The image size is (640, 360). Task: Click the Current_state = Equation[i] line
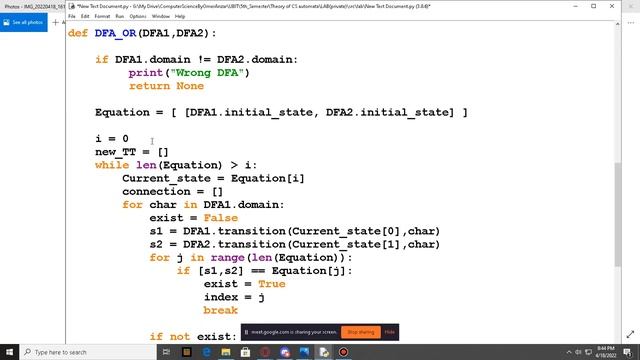point(213,178)
